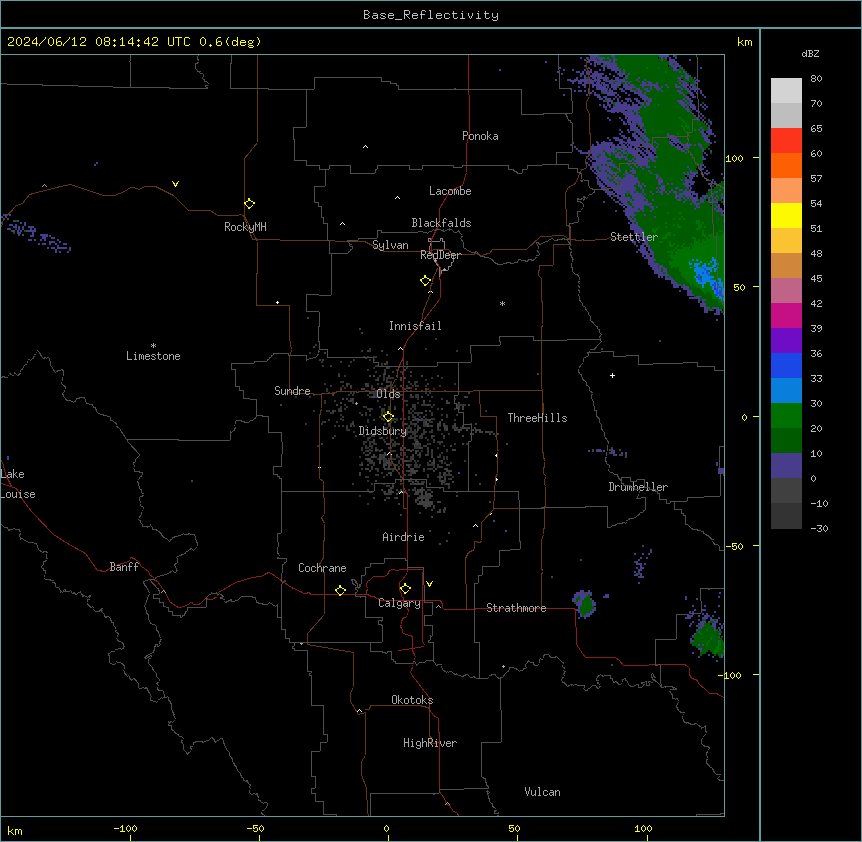The width and height of the screenshot is (862, 842).
Task: Select the purple 39-36 dBZ legend color
Action: pos(786,341)
